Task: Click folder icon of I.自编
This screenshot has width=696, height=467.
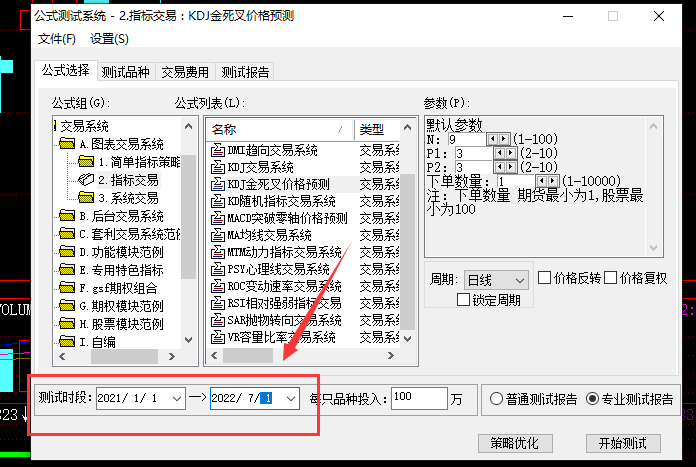Action: [x=67, y=341]
